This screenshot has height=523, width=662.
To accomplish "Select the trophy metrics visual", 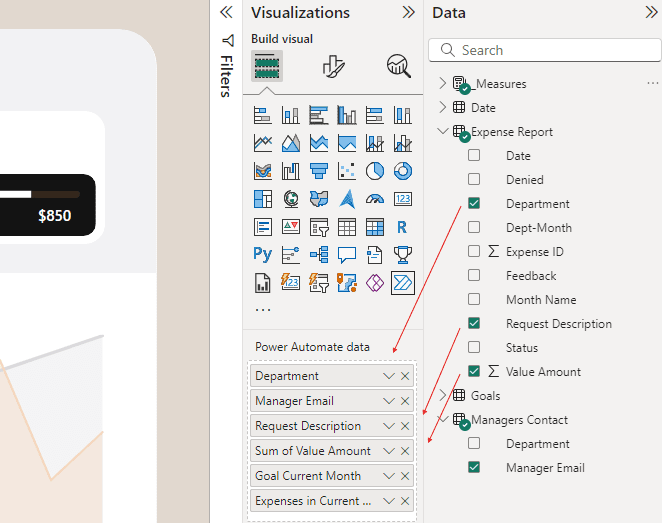I will (x=403, y=255).
